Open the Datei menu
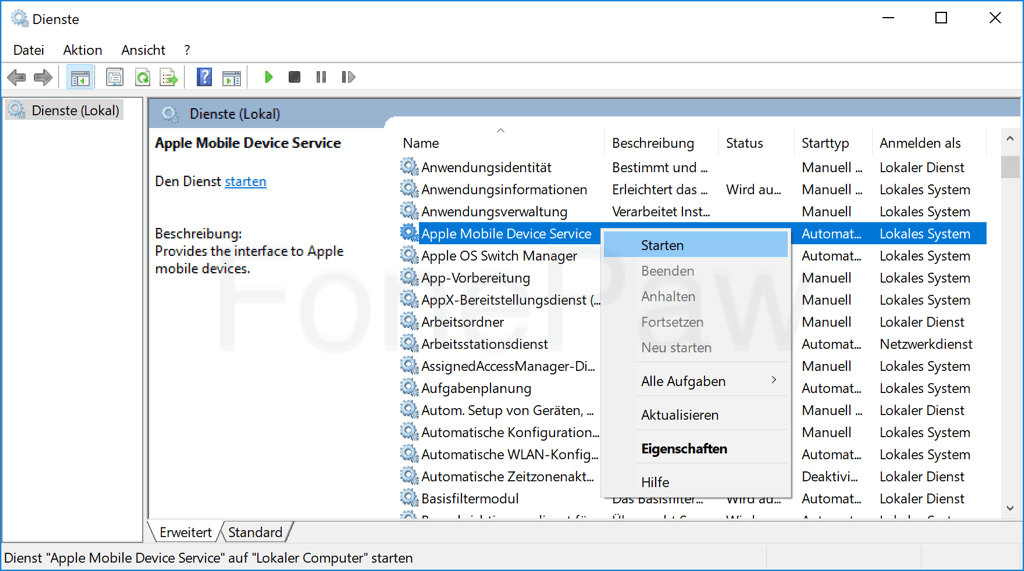This screenshot has height=571, width=1024. click(29, 50)
